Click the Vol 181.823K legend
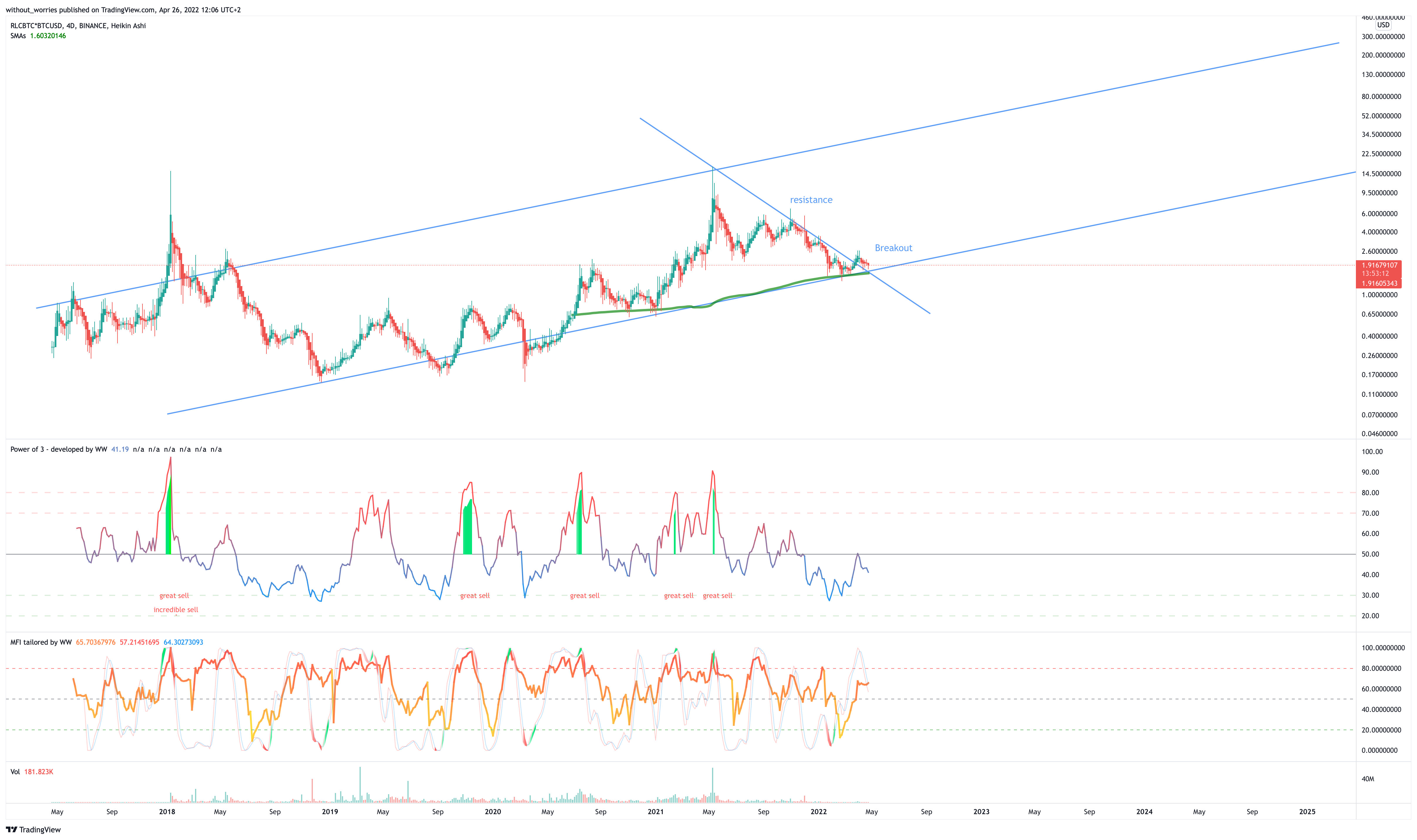The image size is (1417, 840). [32, 772]
